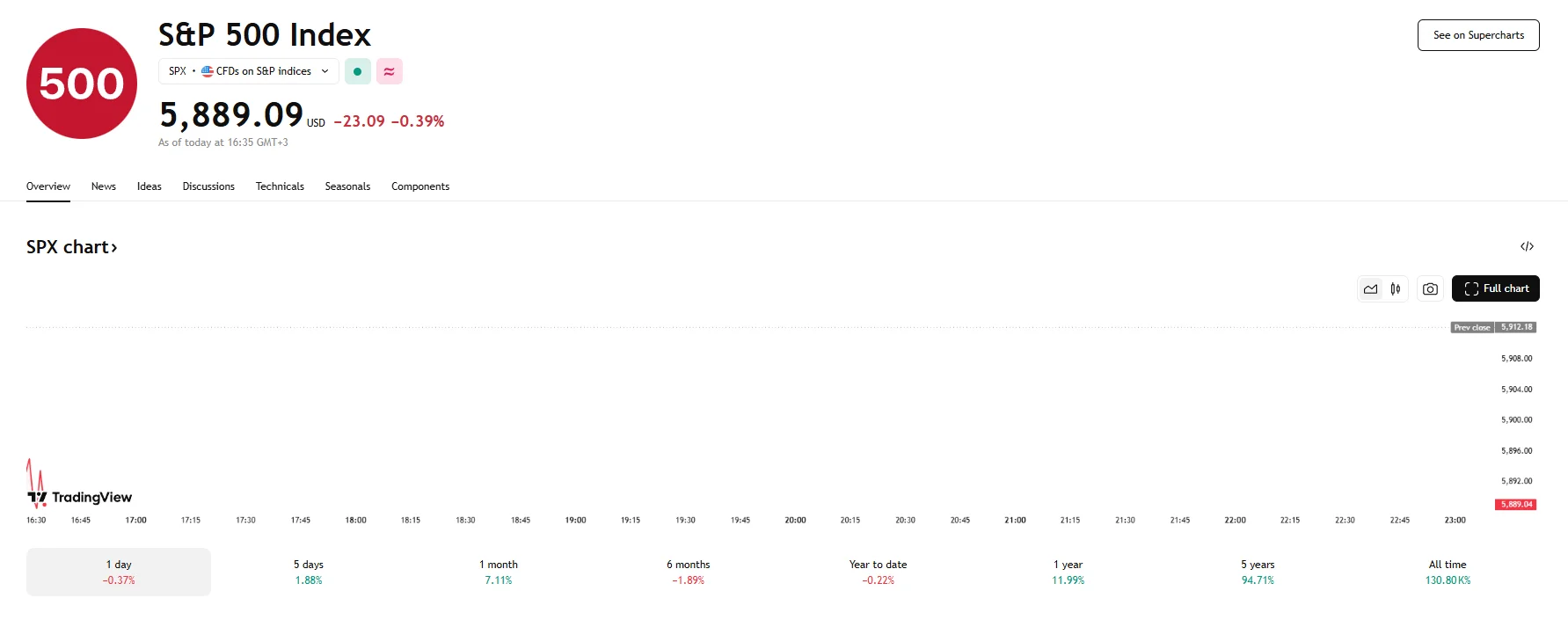The image size is (1568, 620).
Task: Click the S&P 500 circular logo
Action: click(x=81, y=83)
